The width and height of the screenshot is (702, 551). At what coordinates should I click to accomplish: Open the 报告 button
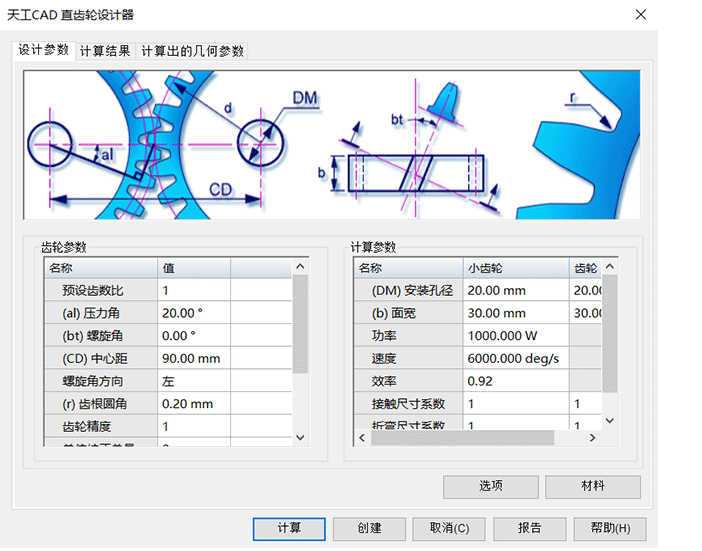click(x=530, y=529)
